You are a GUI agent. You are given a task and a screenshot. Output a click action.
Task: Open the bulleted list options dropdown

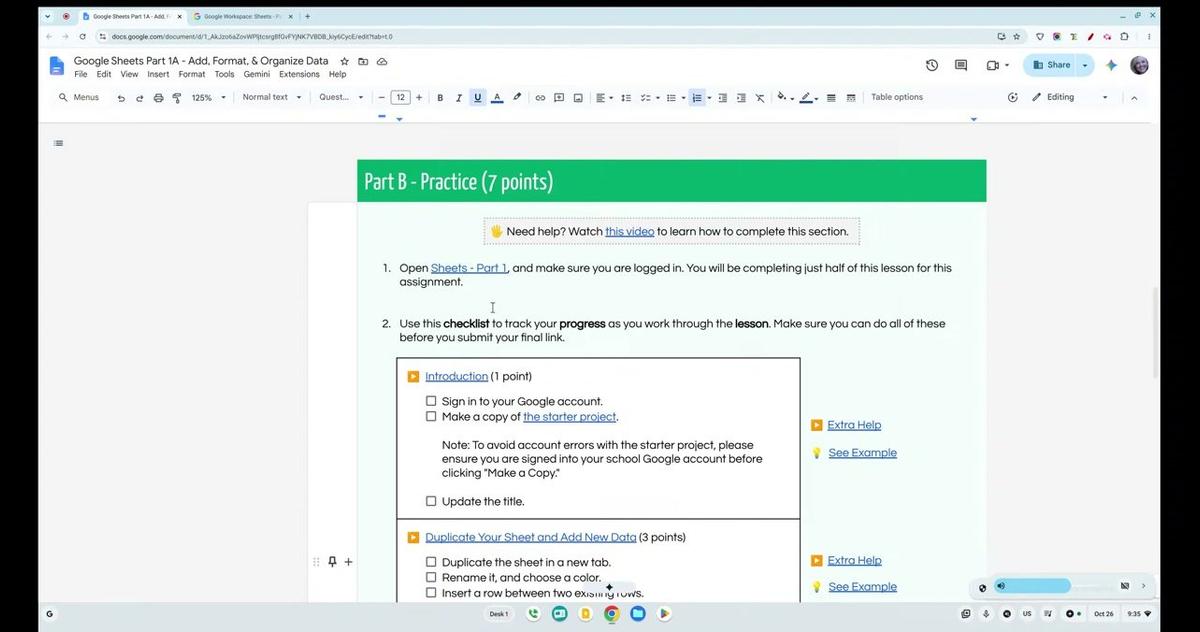coord(683,98)
